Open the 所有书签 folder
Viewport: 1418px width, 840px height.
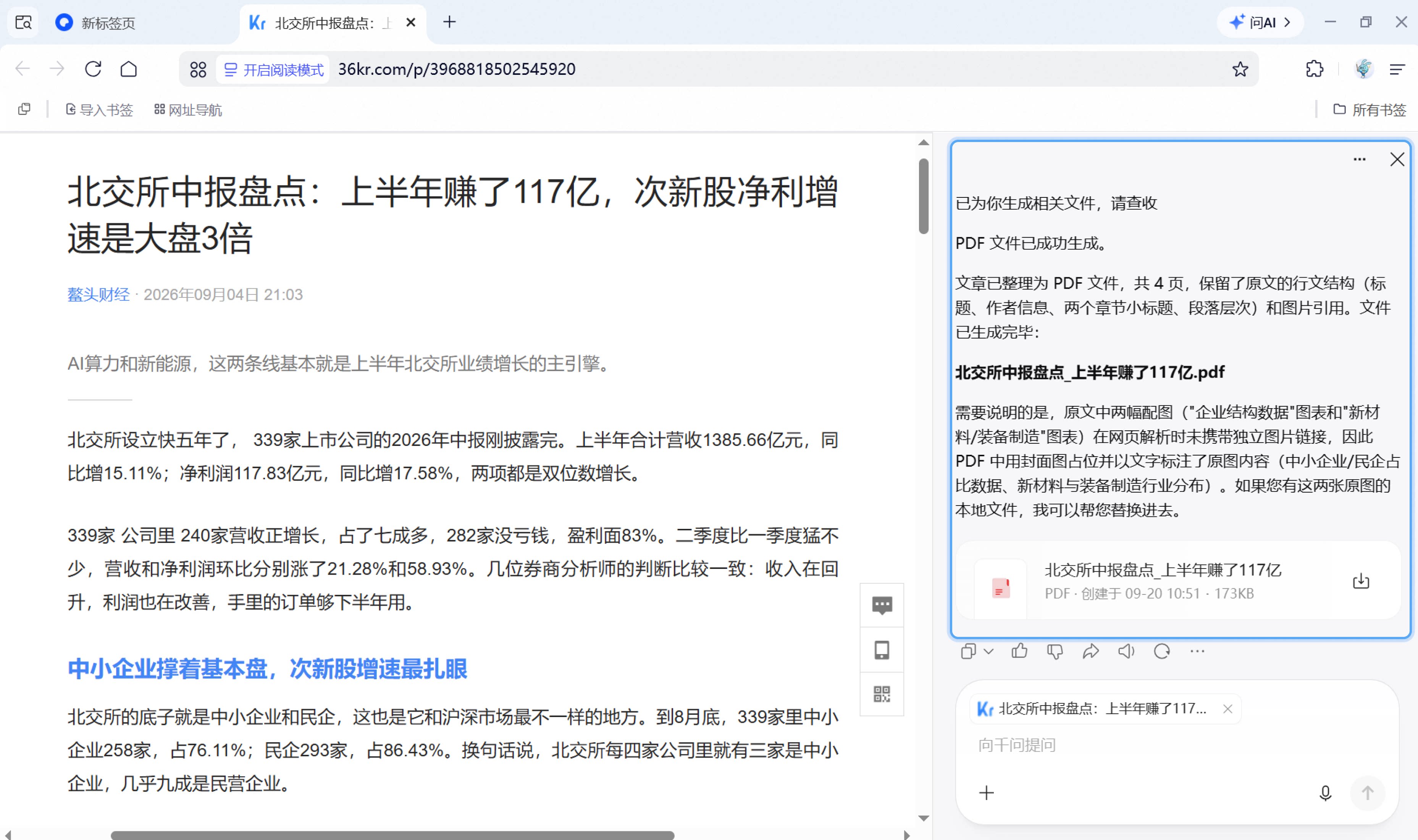click(x=1370, y=110)
